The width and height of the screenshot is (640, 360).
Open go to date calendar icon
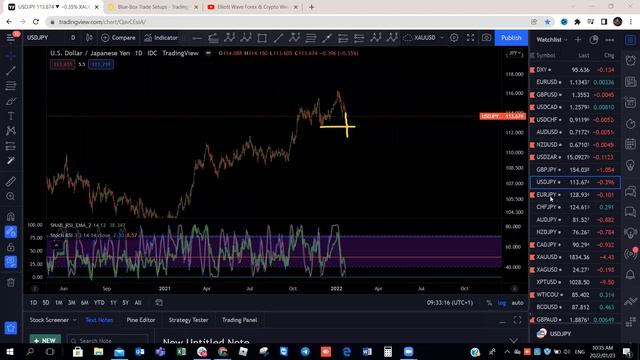click(x=159, y=302)
